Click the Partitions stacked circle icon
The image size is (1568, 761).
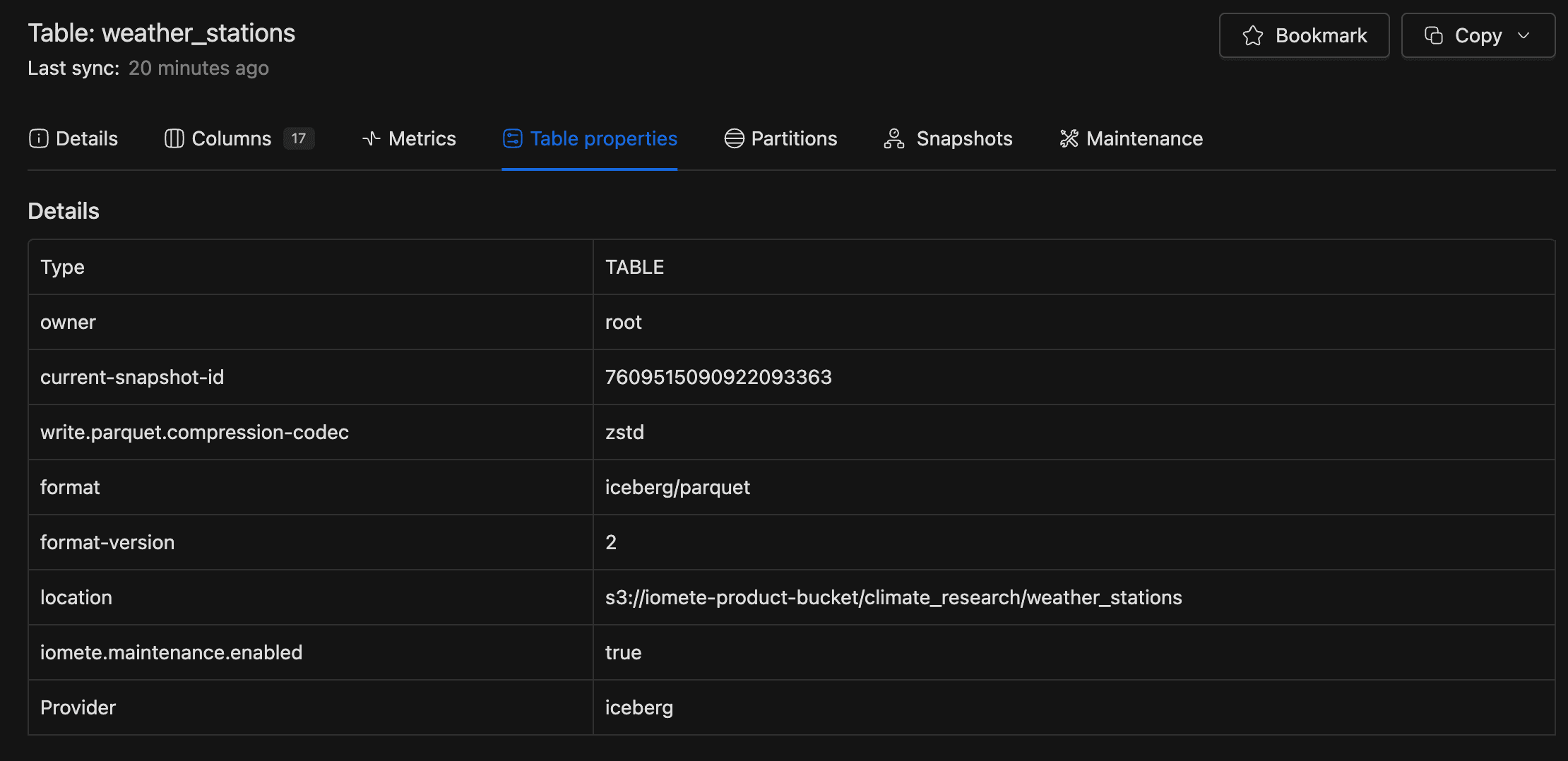pyautogui.click(x=734, y=138)
